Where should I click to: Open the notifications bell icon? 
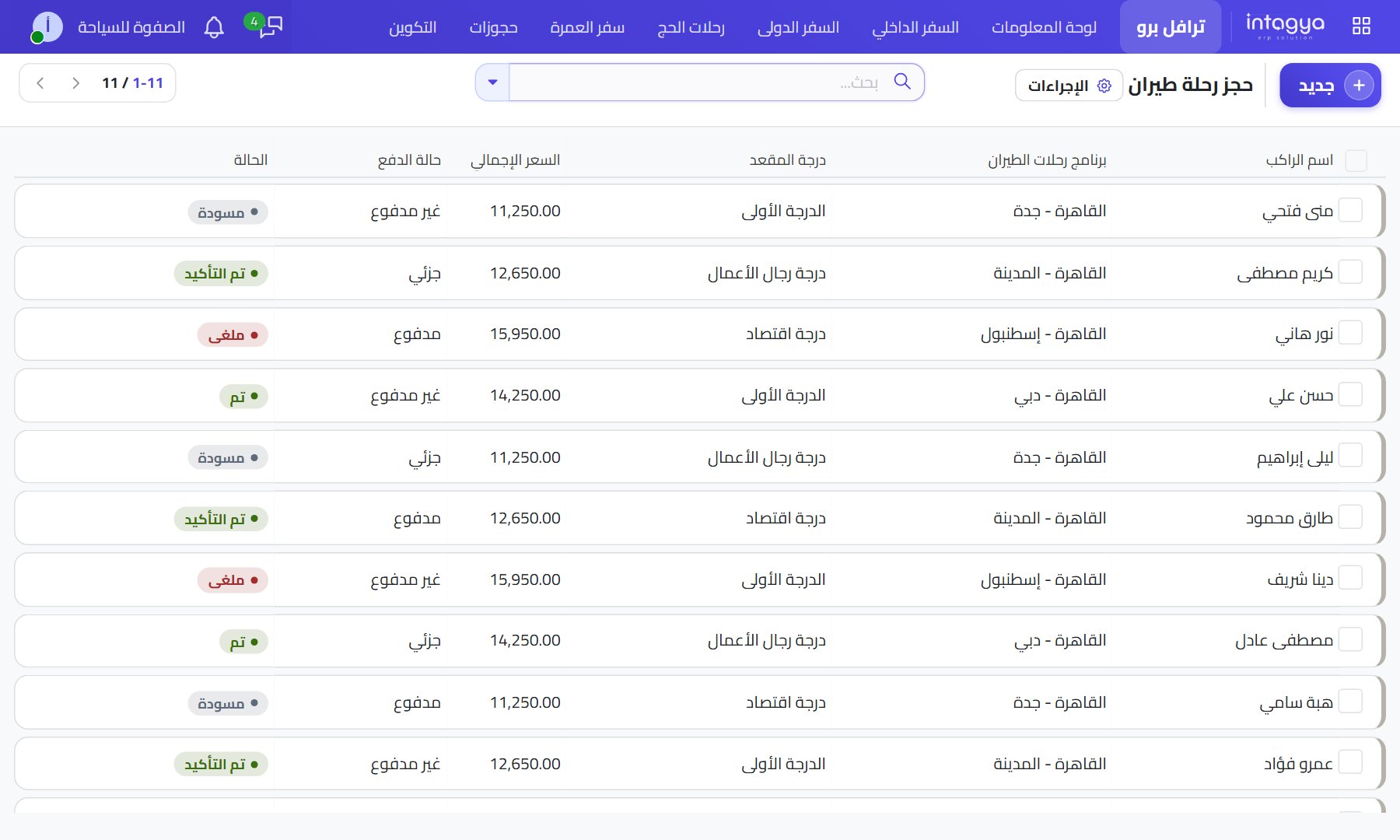pyautogui.click(x=214, y=27)
